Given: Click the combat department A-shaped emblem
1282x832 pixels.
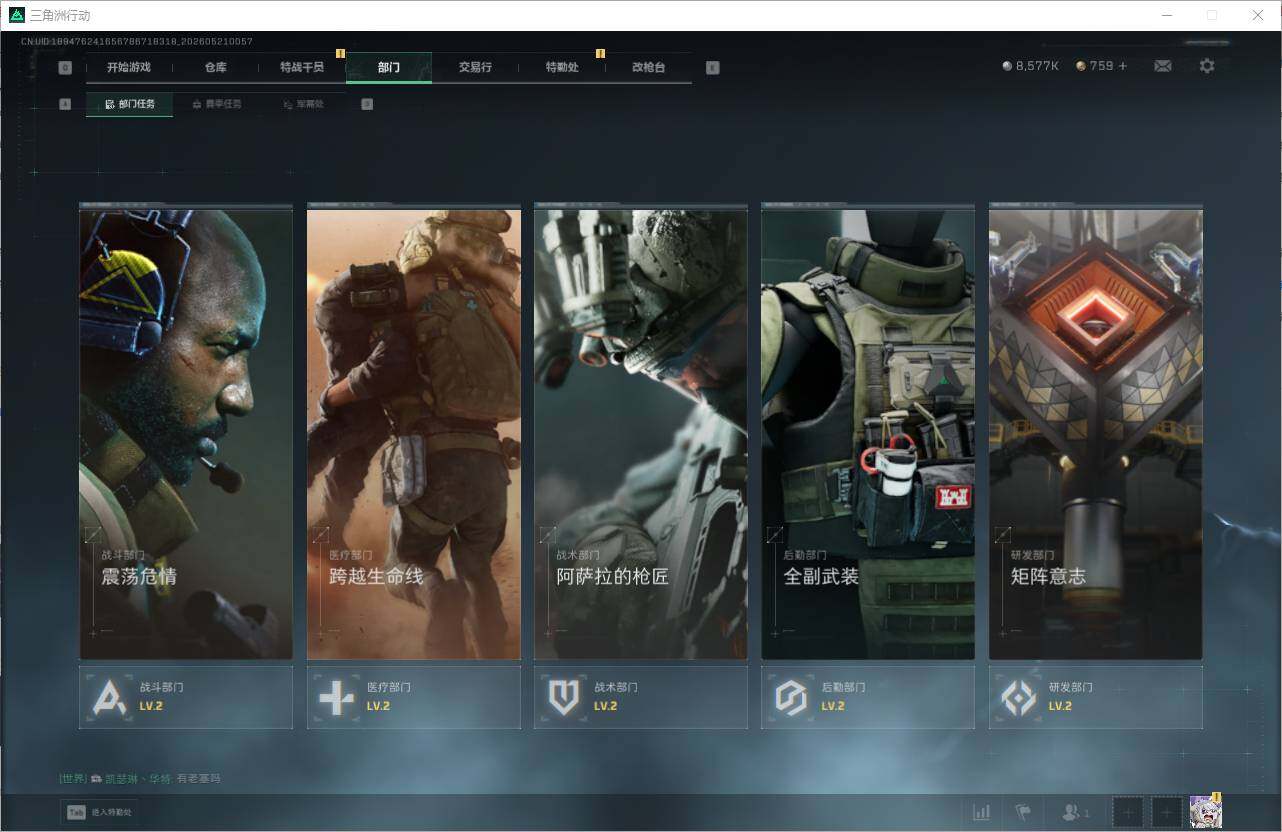Looking at the screenshot, I should tap(108, 697).
